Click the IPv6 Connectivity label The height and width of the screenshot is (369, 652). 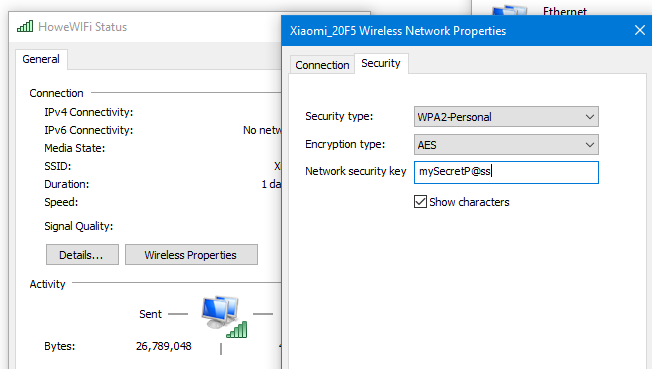[x=89, y=130]
